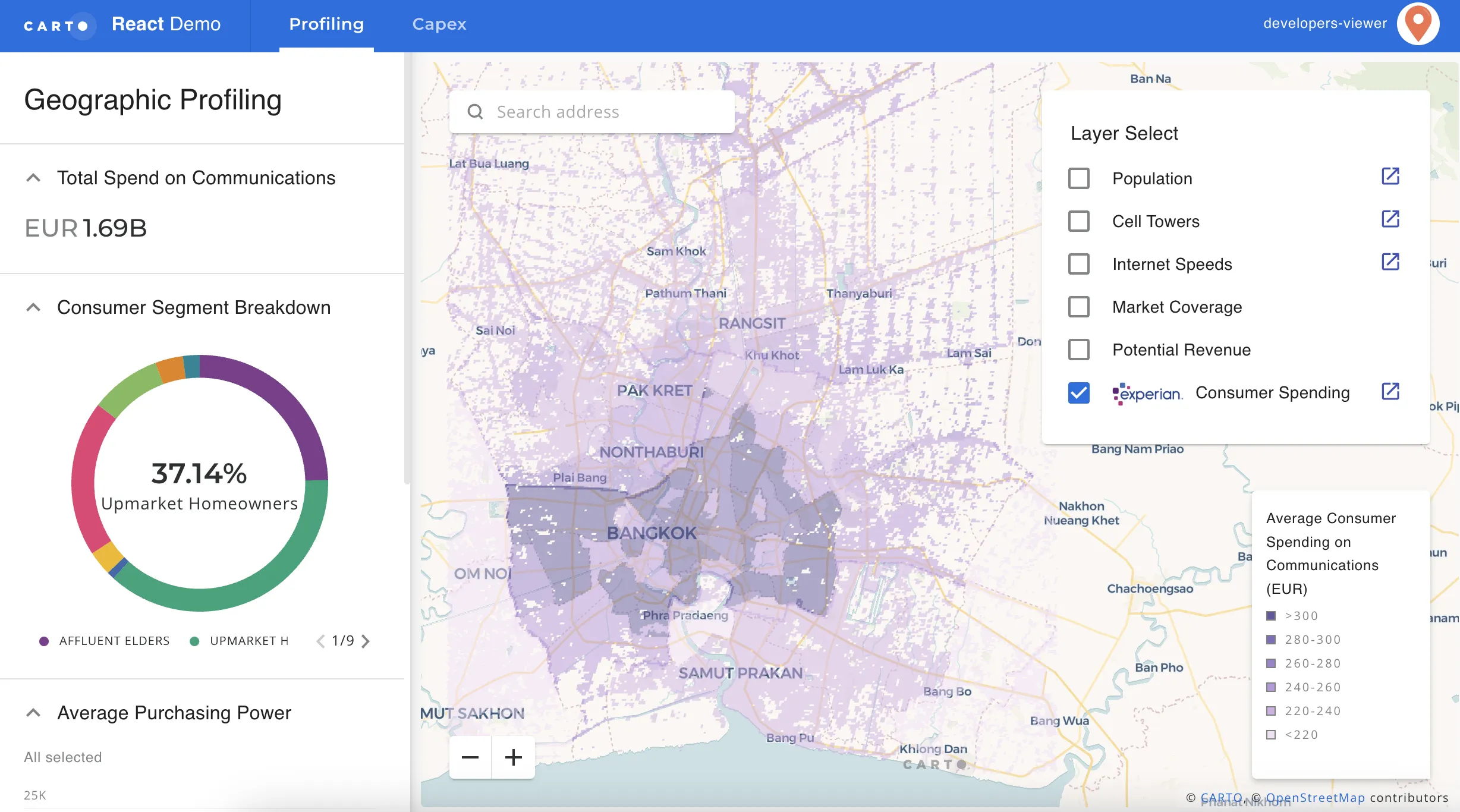Select the Profiling tab

[x=326, y=24]
